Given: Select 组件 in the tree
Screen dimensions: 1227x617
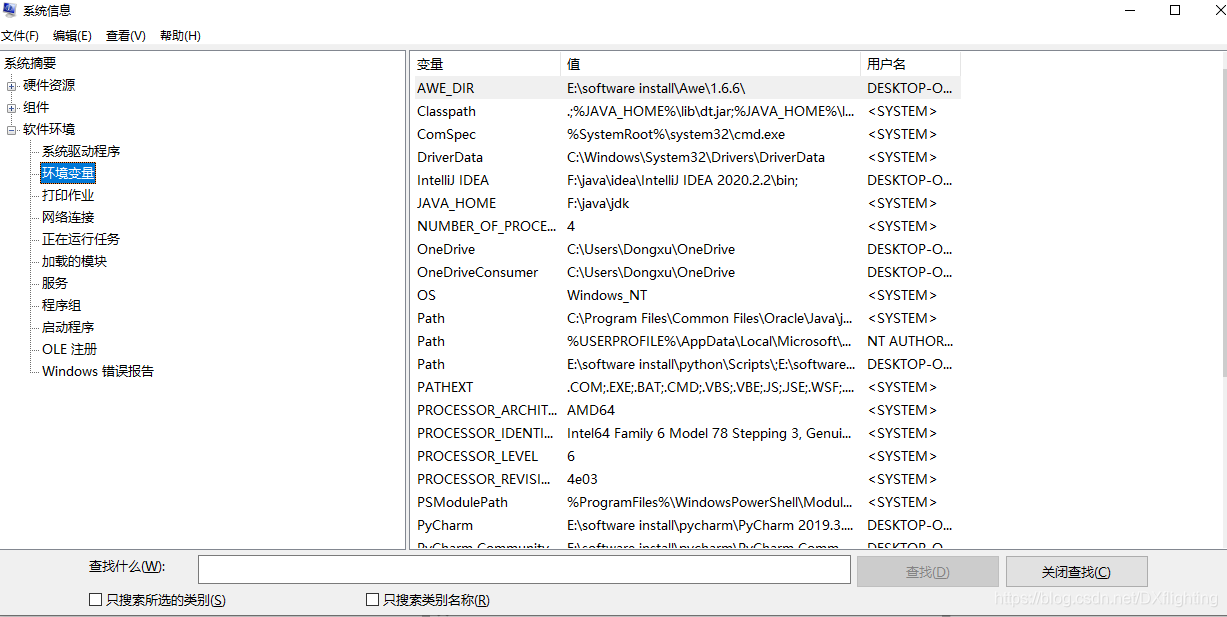Looking at the screenshot, I should pyautogui.click(x=36, y=108).
